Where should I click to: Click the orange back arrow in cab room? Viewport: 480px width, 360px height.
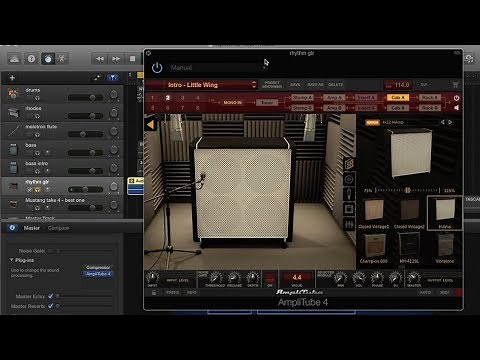tap(150, 125)
